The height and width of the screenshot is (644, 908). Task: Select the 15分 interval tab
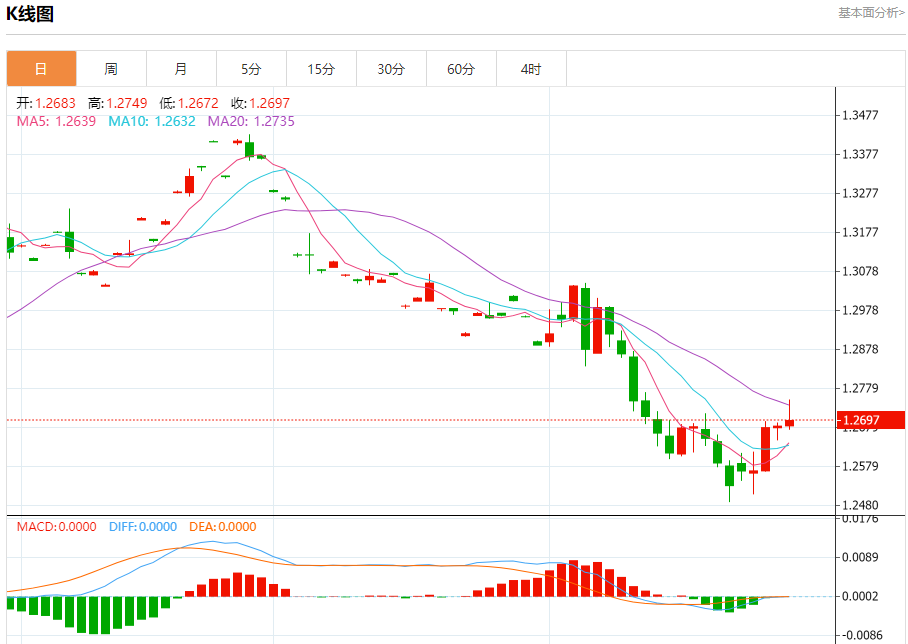[x=321, y=69]
